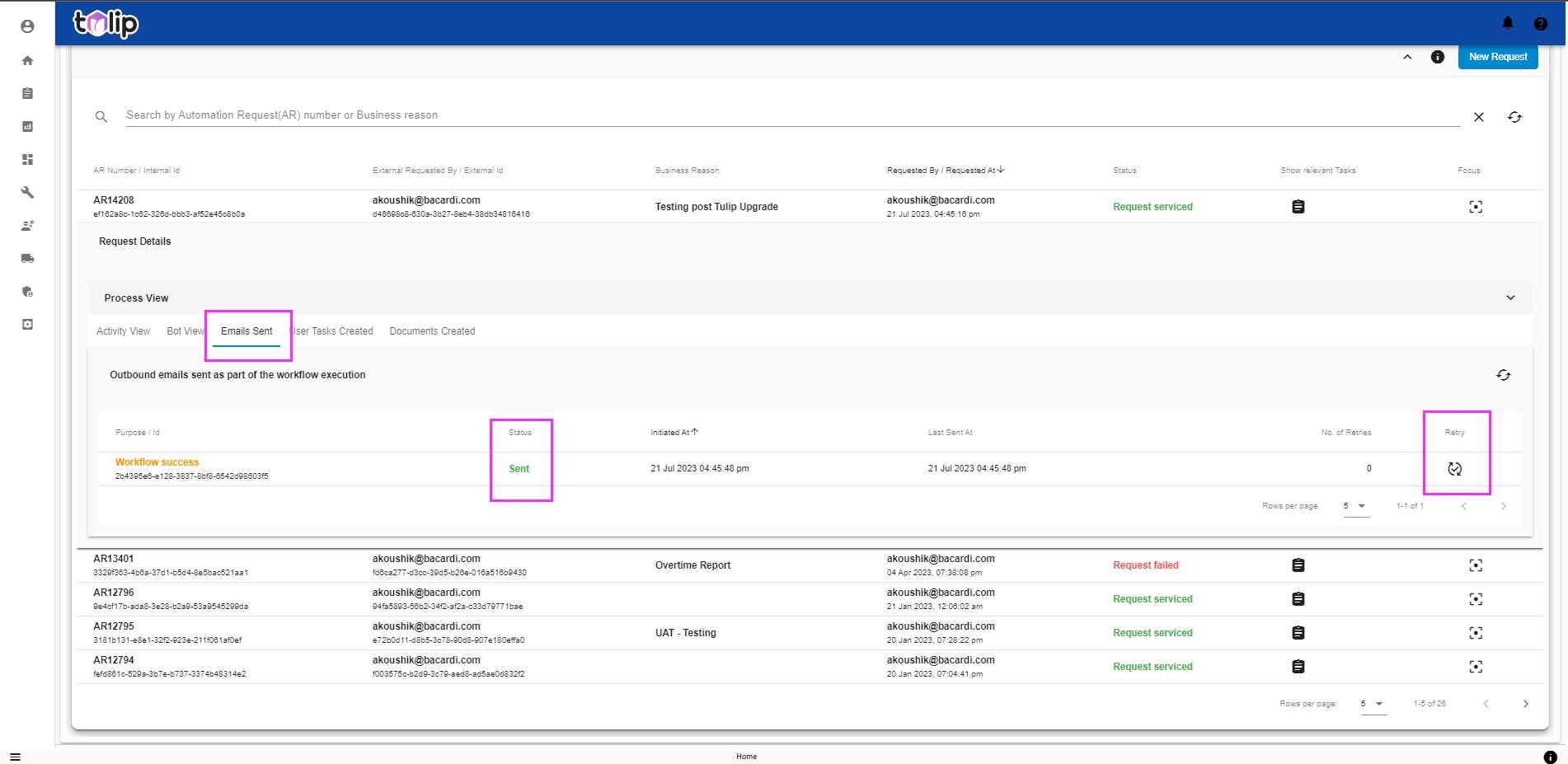Refresh the automation requests list
The image size is (1568, 764).
coord(1514,117)
